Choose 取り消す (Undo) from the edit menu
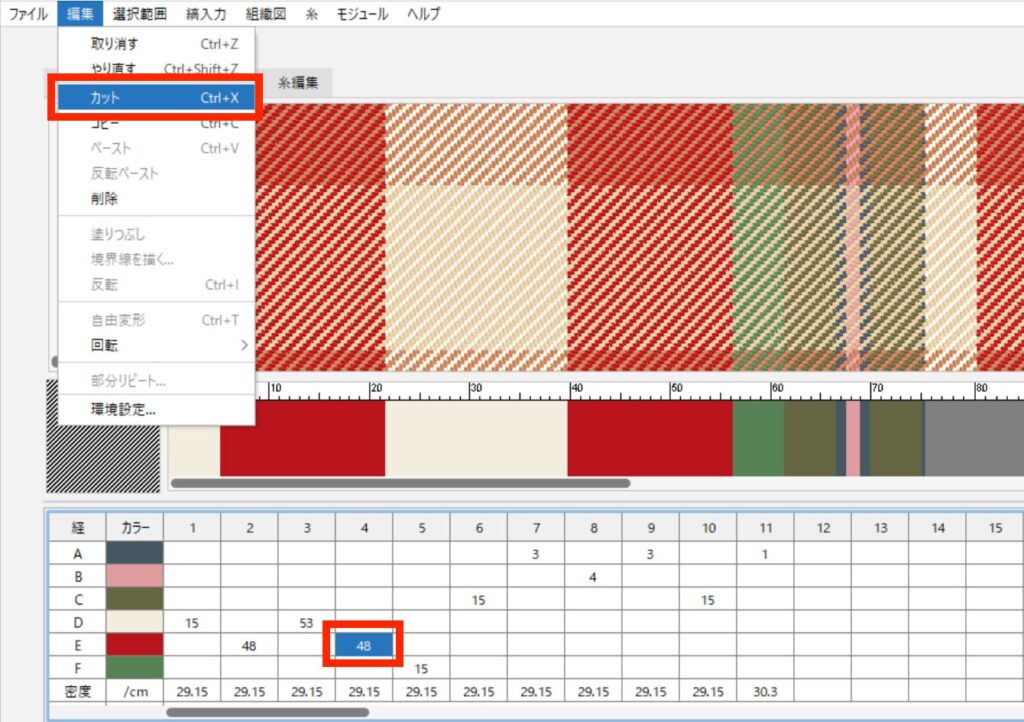 click(157, 44)
